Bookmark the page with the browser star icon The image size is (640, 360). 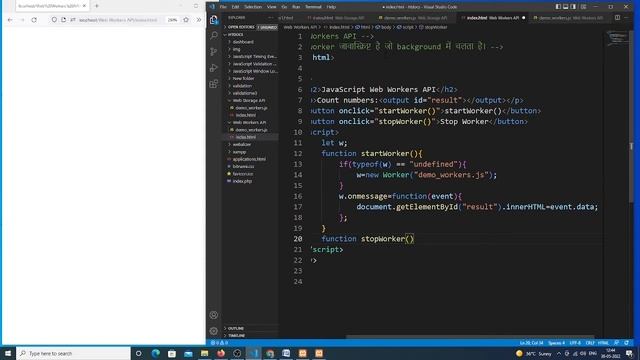tap(186, 20)
